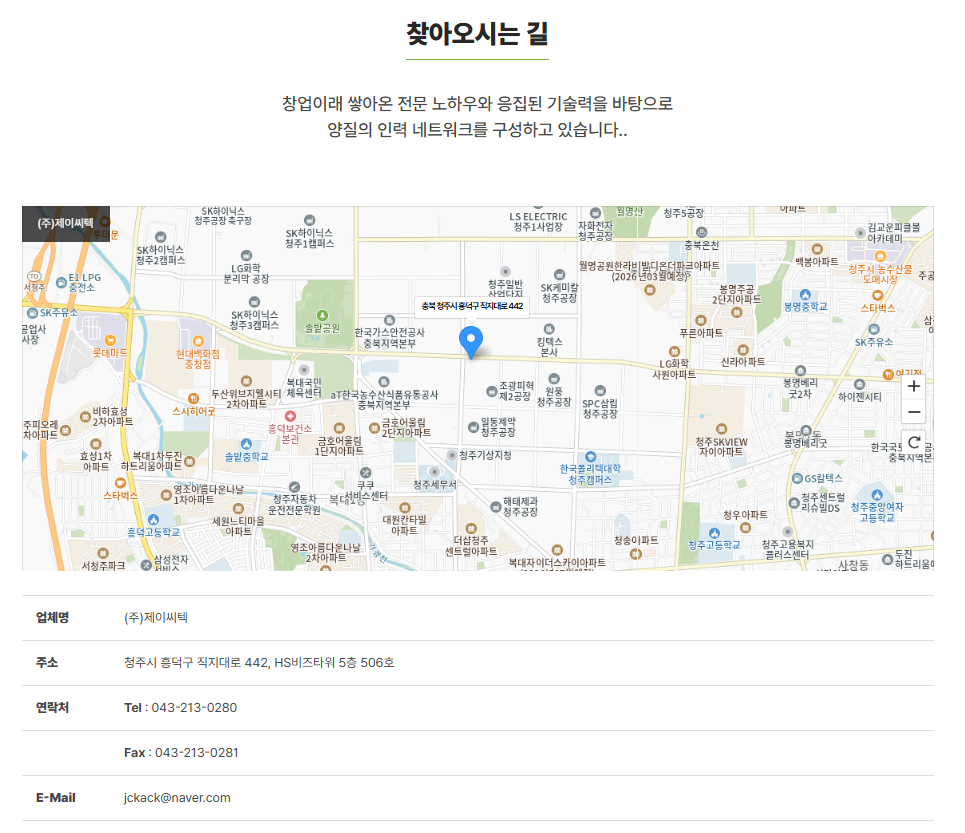The width and height of the screenshot is (965, 833).
Task: Click 하이젠시티 marker on map
Action: click(859, 385)
